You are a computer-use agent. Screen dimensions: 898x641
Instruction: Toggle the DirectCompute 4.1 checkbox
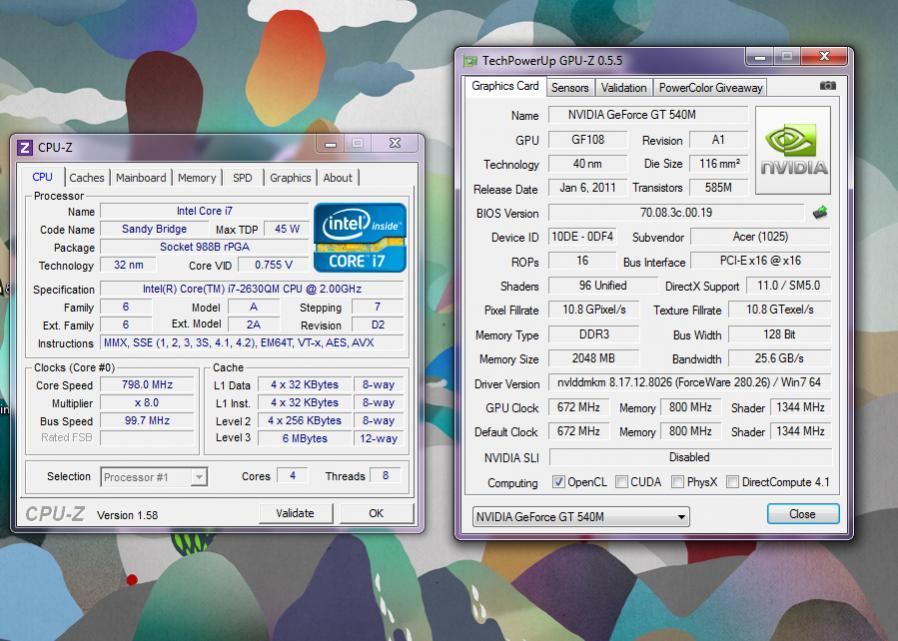point(732,482)
